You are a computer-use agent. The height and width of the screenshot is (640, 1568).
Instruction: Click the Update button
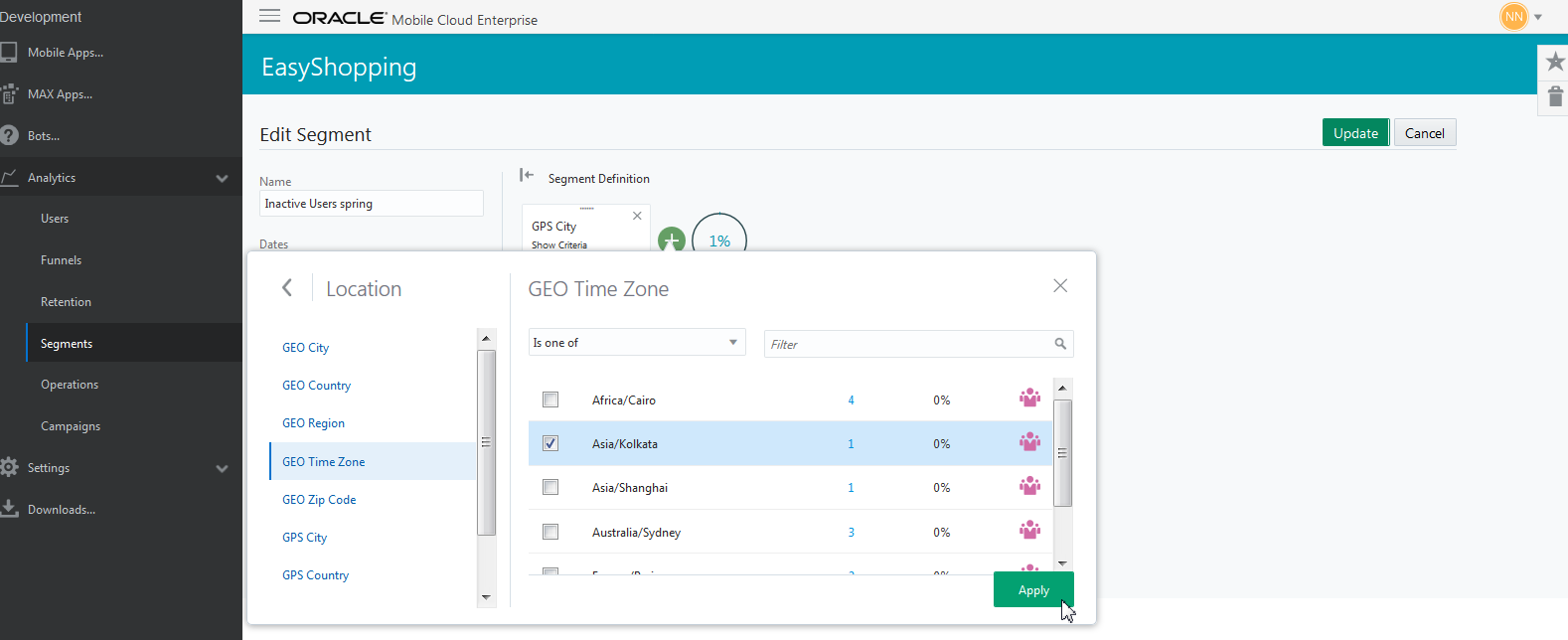1355,133
